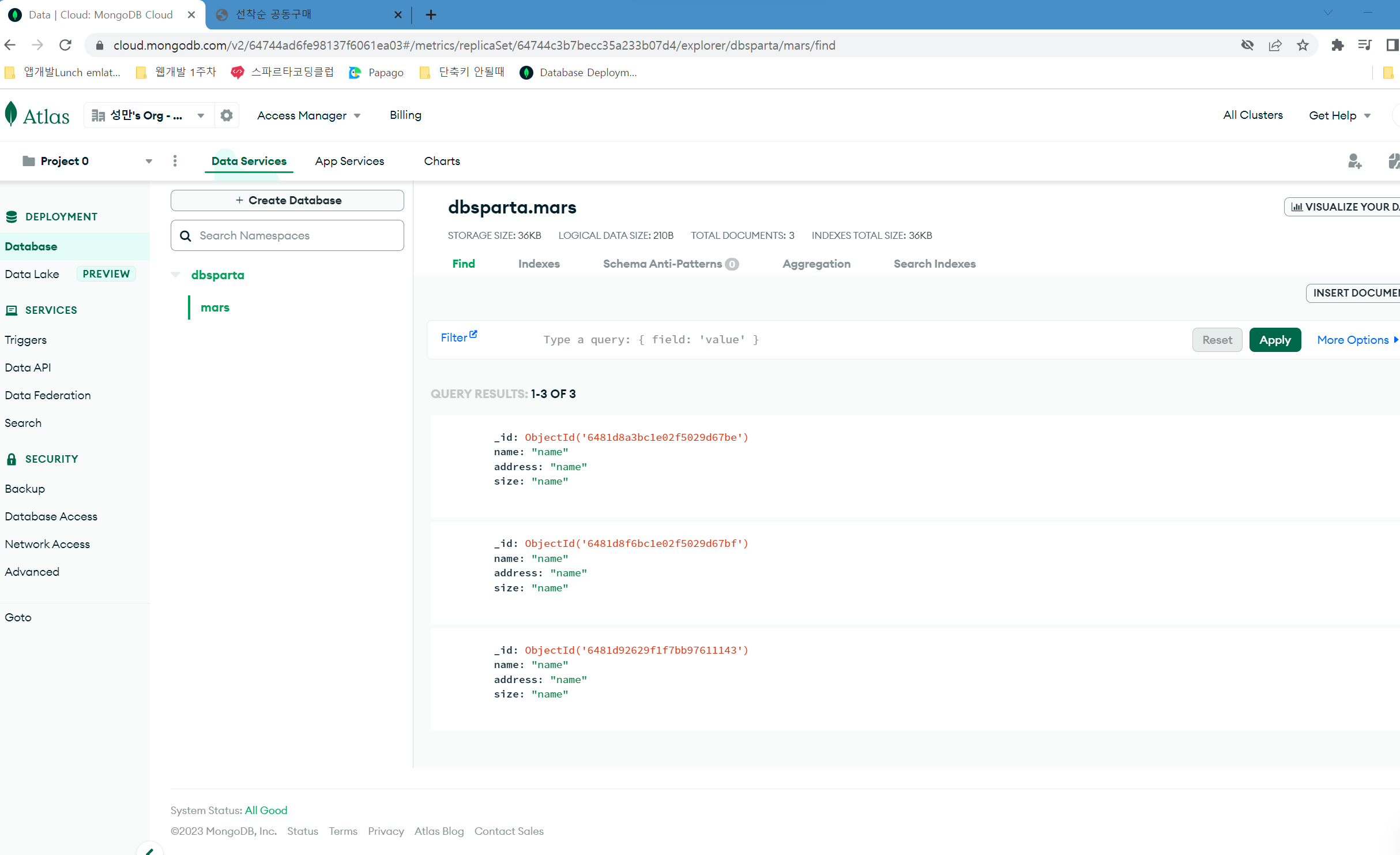
Task: Expand More Options for the query
Action: 1357,340
